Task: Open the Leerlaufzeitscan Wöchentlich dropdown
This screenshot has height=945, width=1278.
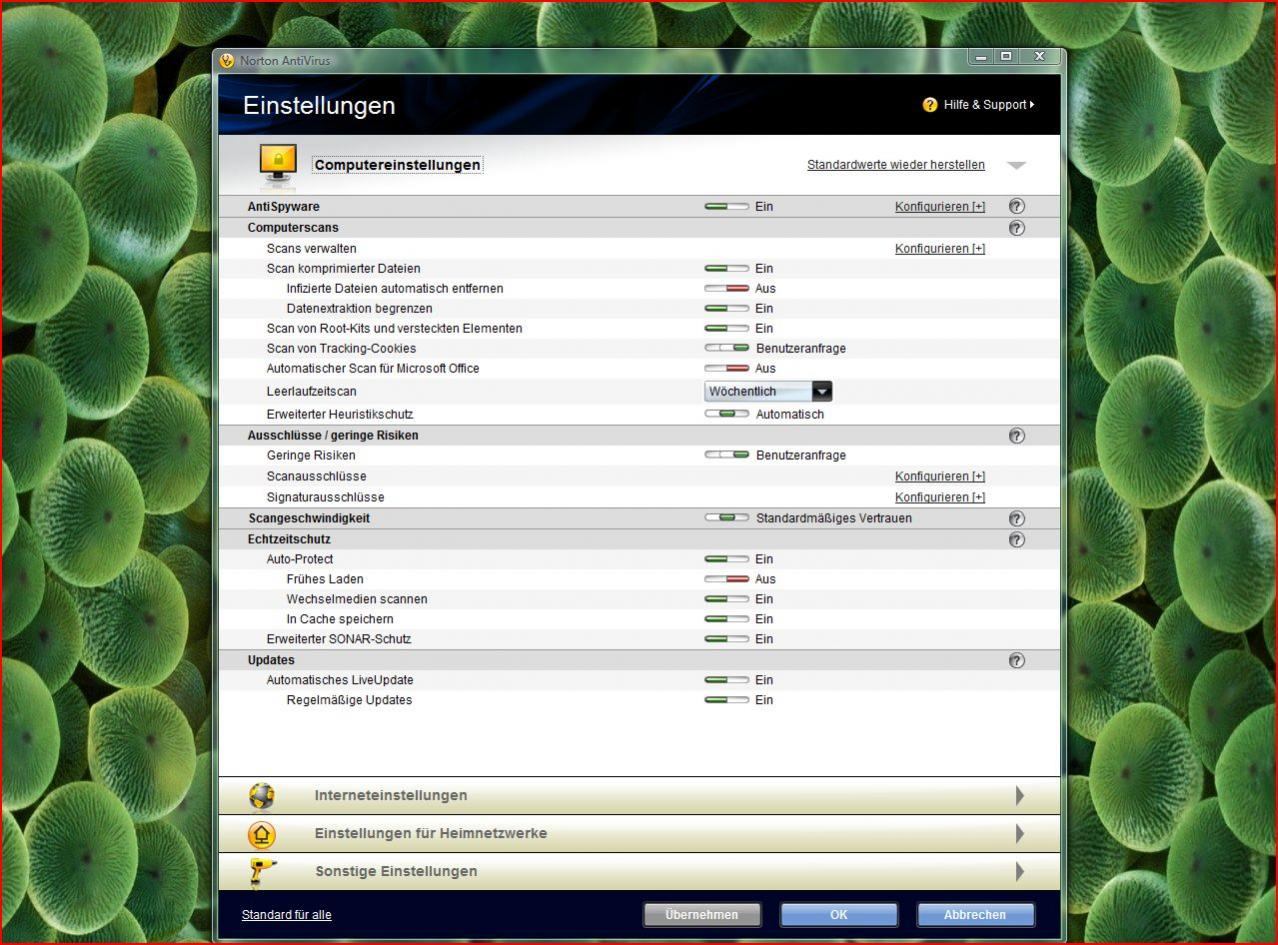Action: pyautogui.click(x=768, y=391)
